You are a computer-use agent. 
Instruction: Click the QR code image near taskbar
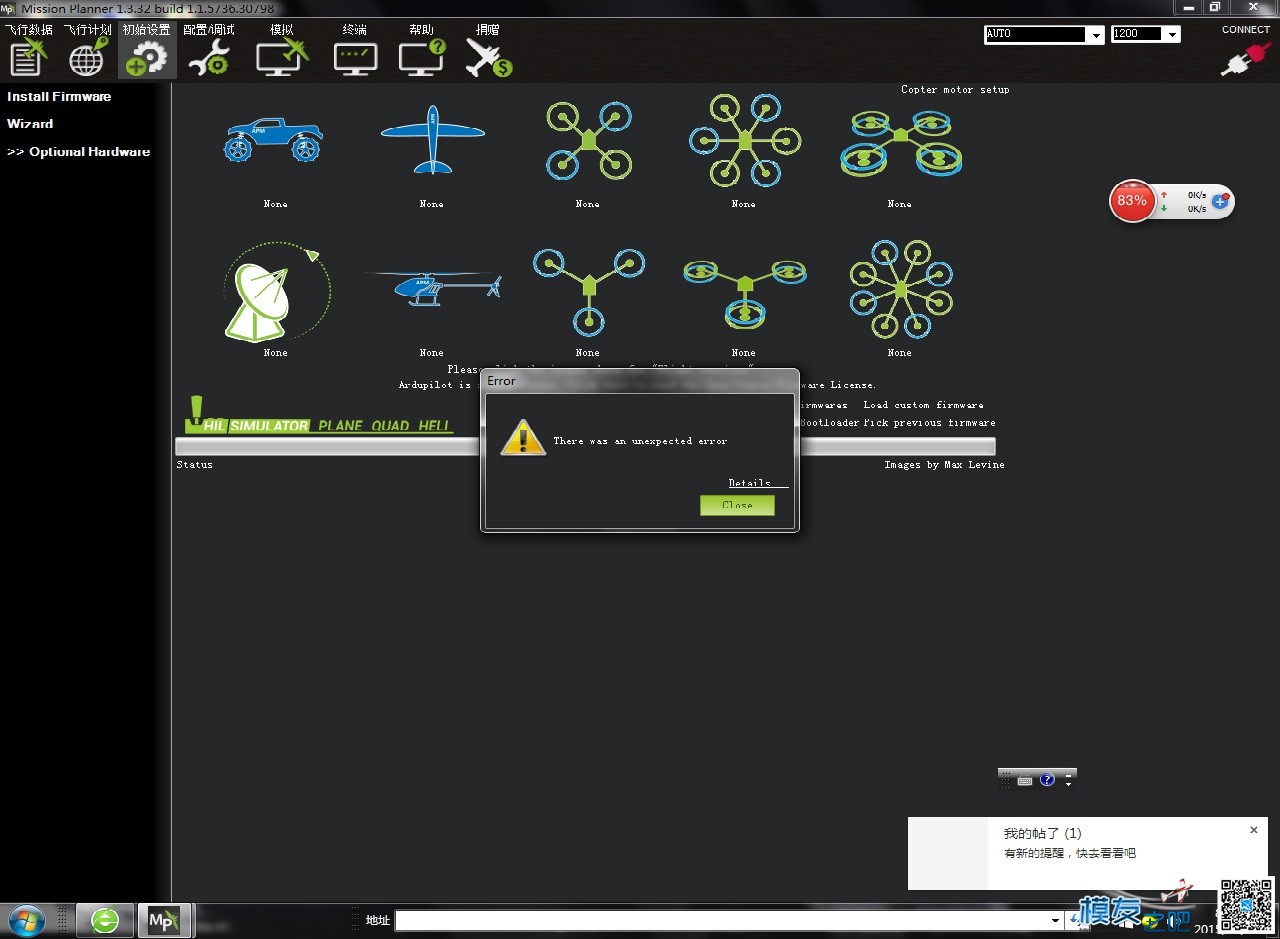tap(1246, 904)
